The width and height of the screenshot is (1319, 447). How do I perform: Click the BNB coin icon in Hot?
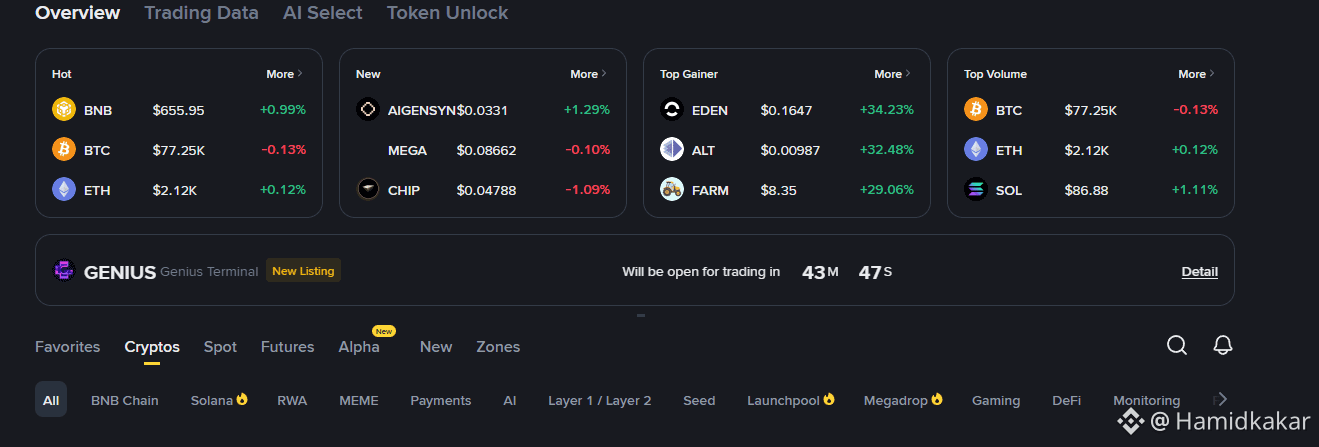click(x=64, y=110)
